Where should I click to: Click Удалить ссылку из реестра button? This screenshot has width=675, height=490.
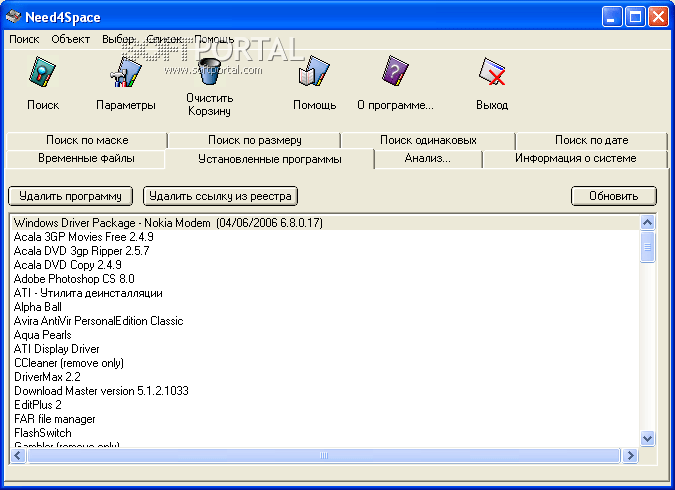pos(220,196)
